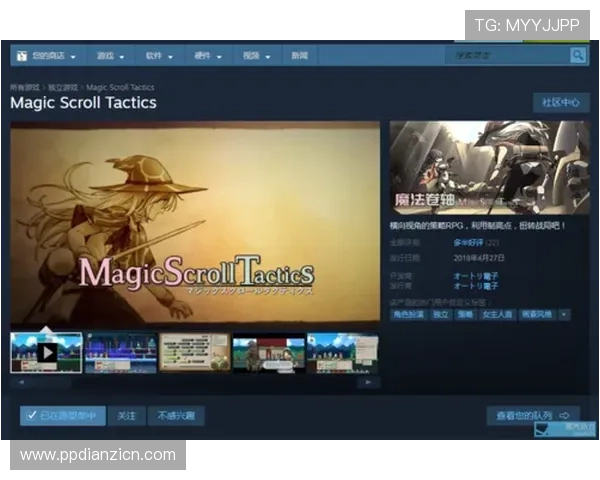Image resolution: width=600 pixels, height=480 pixels.
Task: Click the developer オートリ電子 link
Action: coord(476,276)
